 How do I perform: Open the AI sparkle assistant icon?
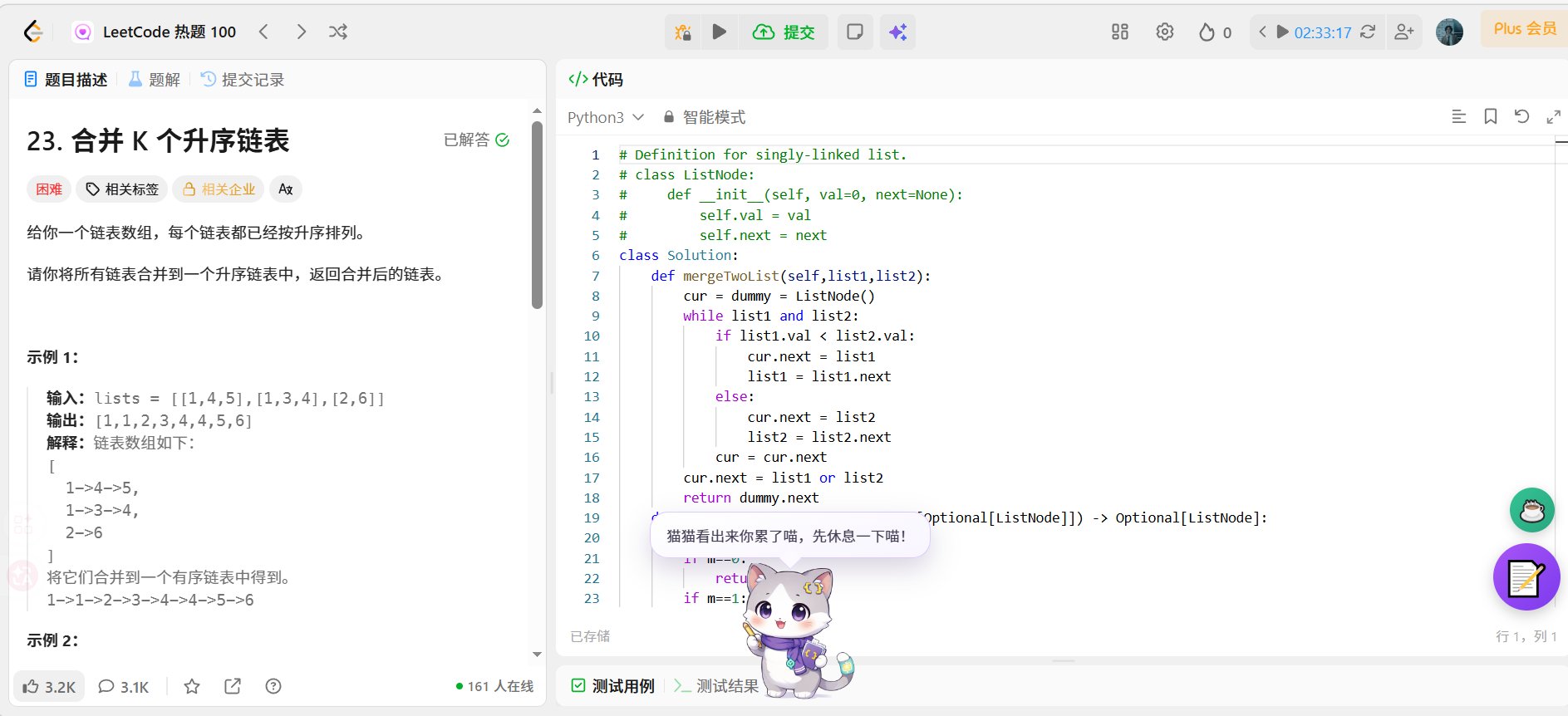pyautogui.click(x=898, y=32)
